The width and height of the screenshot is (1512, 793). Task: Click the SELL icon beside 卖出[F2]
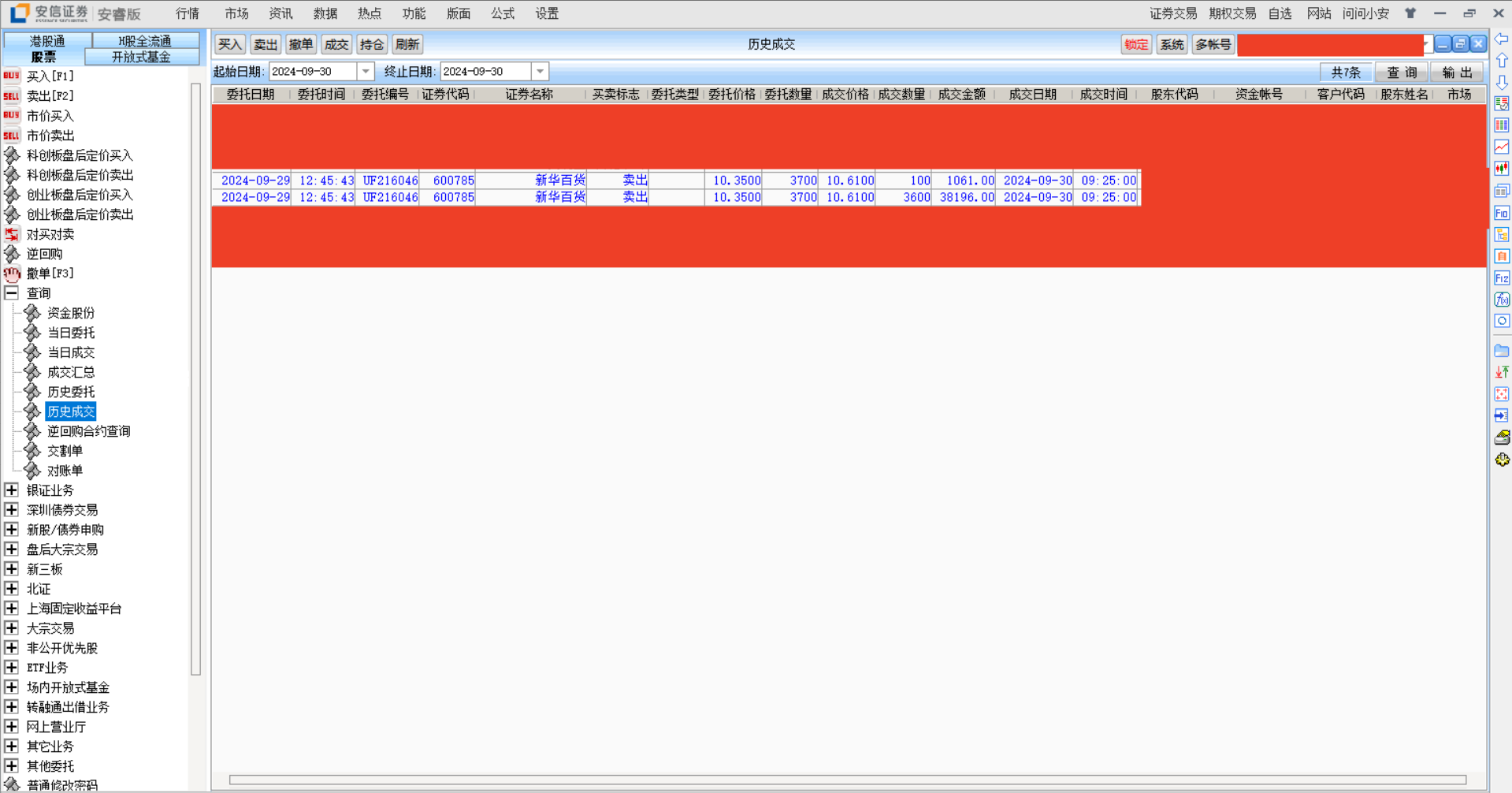[11, 95]
